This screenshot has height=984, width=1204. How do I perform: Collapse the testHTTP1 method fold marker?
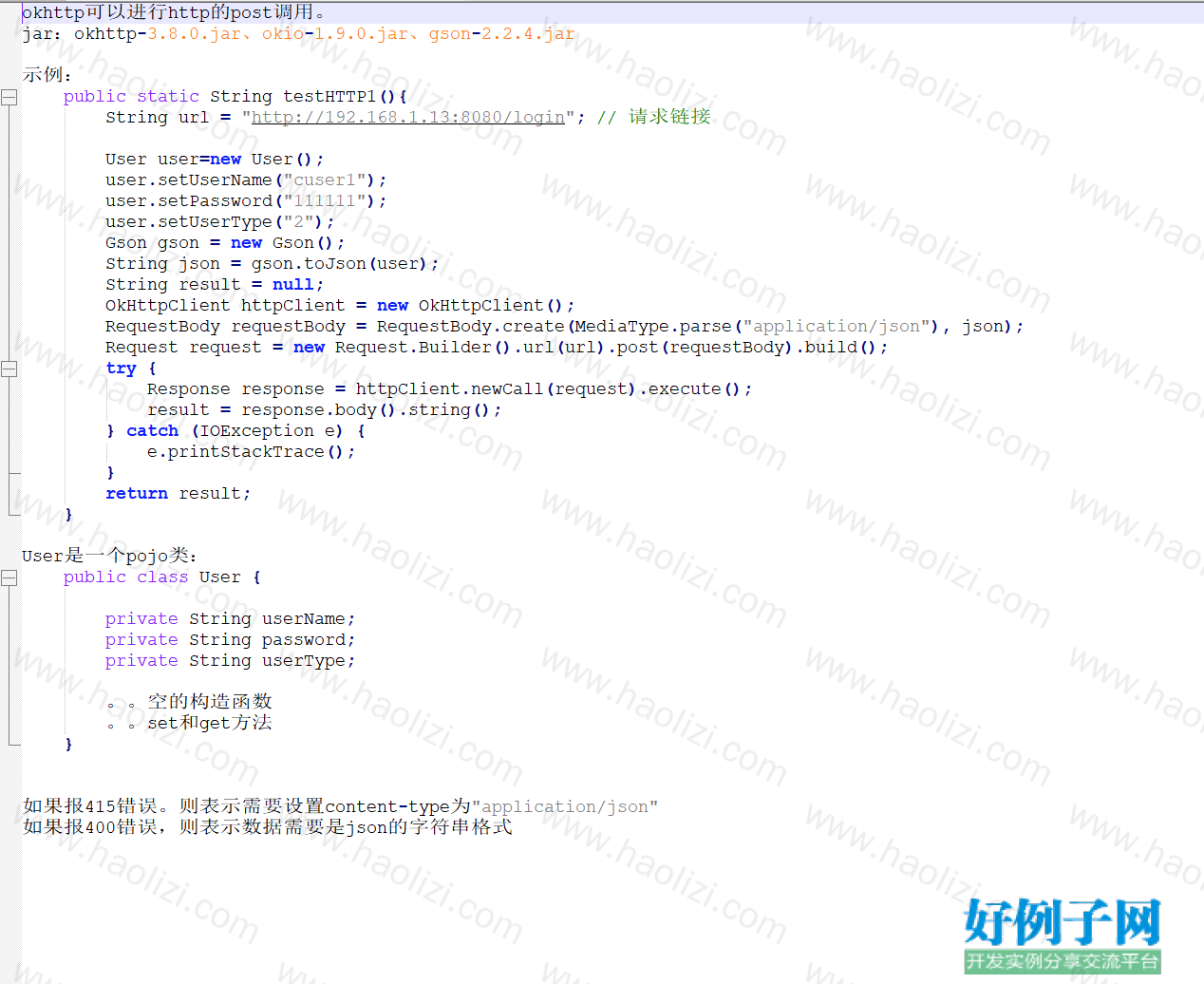tap(9, 97)
